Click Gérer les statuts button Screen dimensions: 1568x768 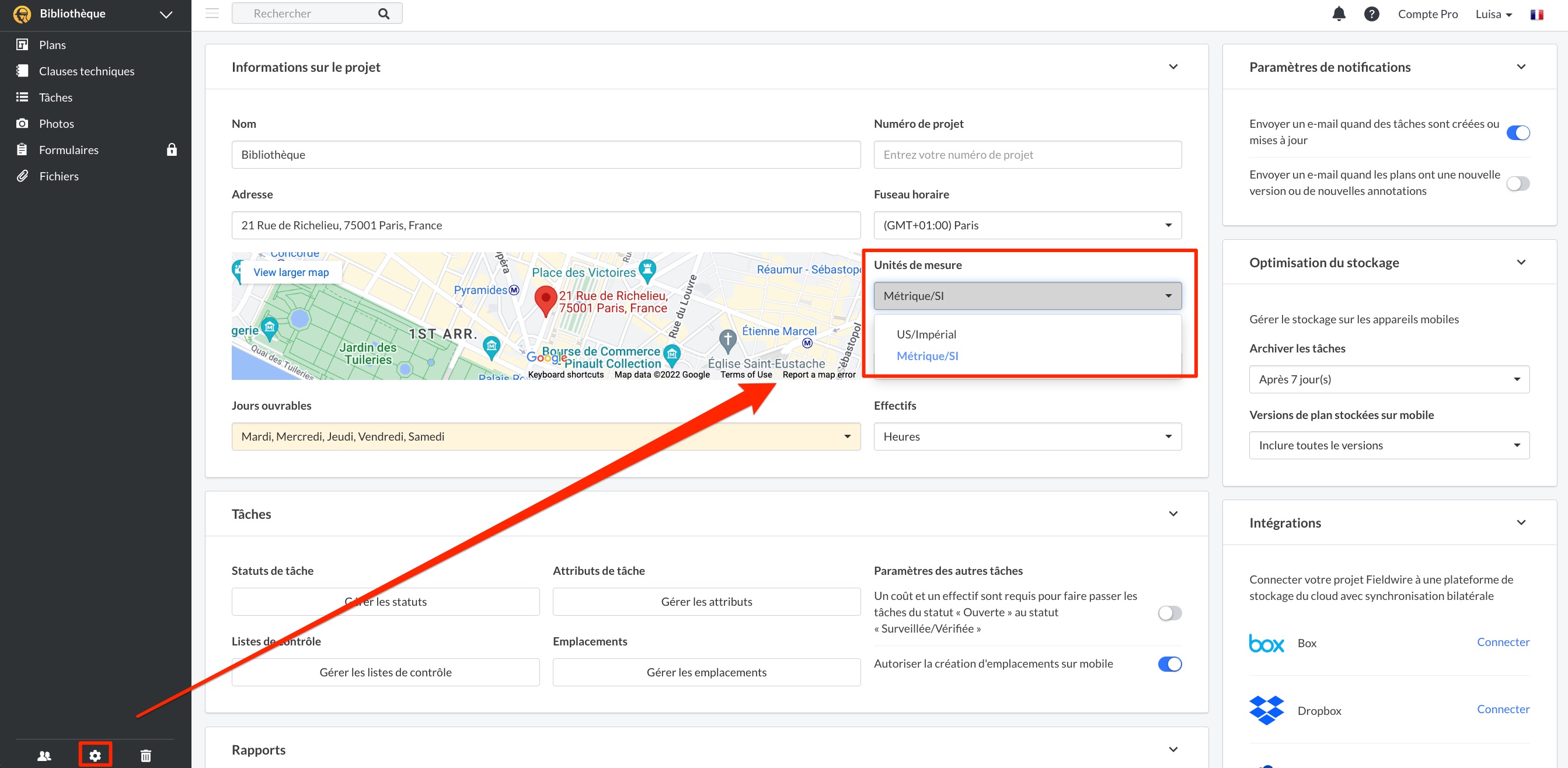385,601
